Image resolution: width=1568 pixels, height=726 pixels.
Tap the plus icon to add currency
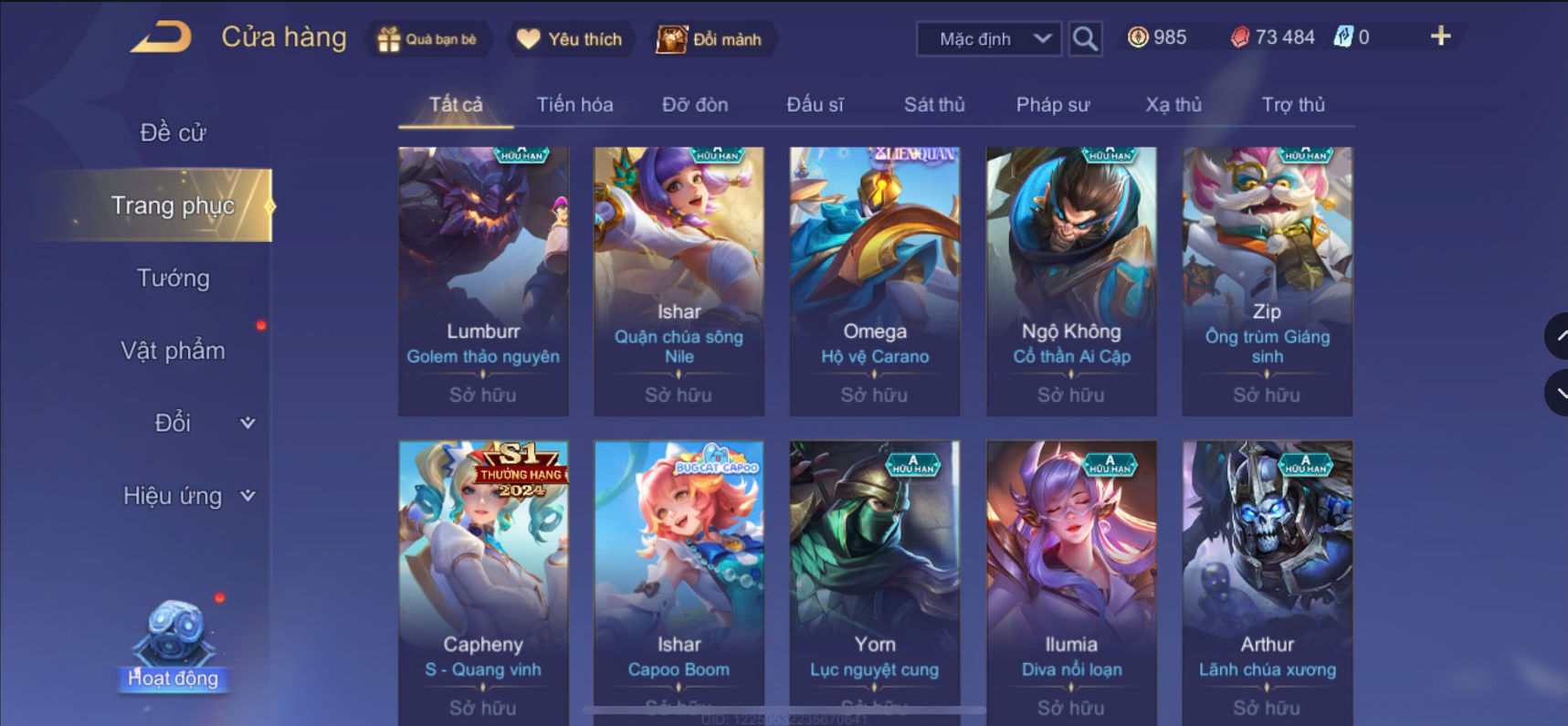tap(1440, 37)
